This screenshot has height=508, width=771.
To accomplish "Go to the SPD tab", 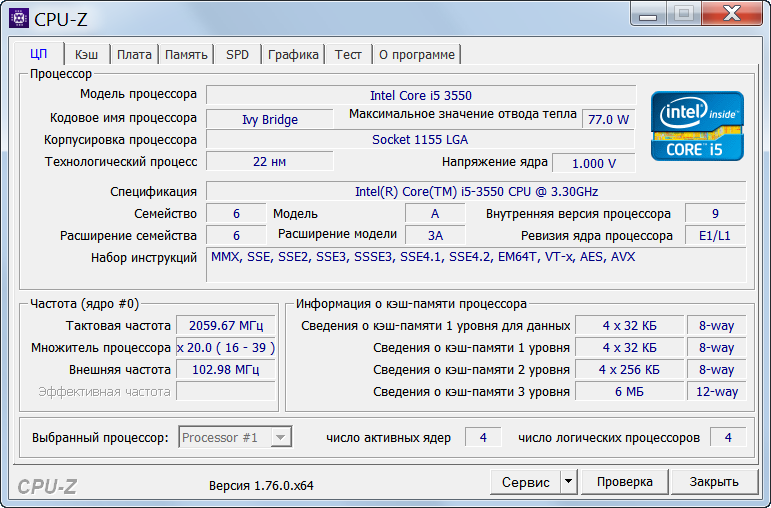I will pos(237,55).
